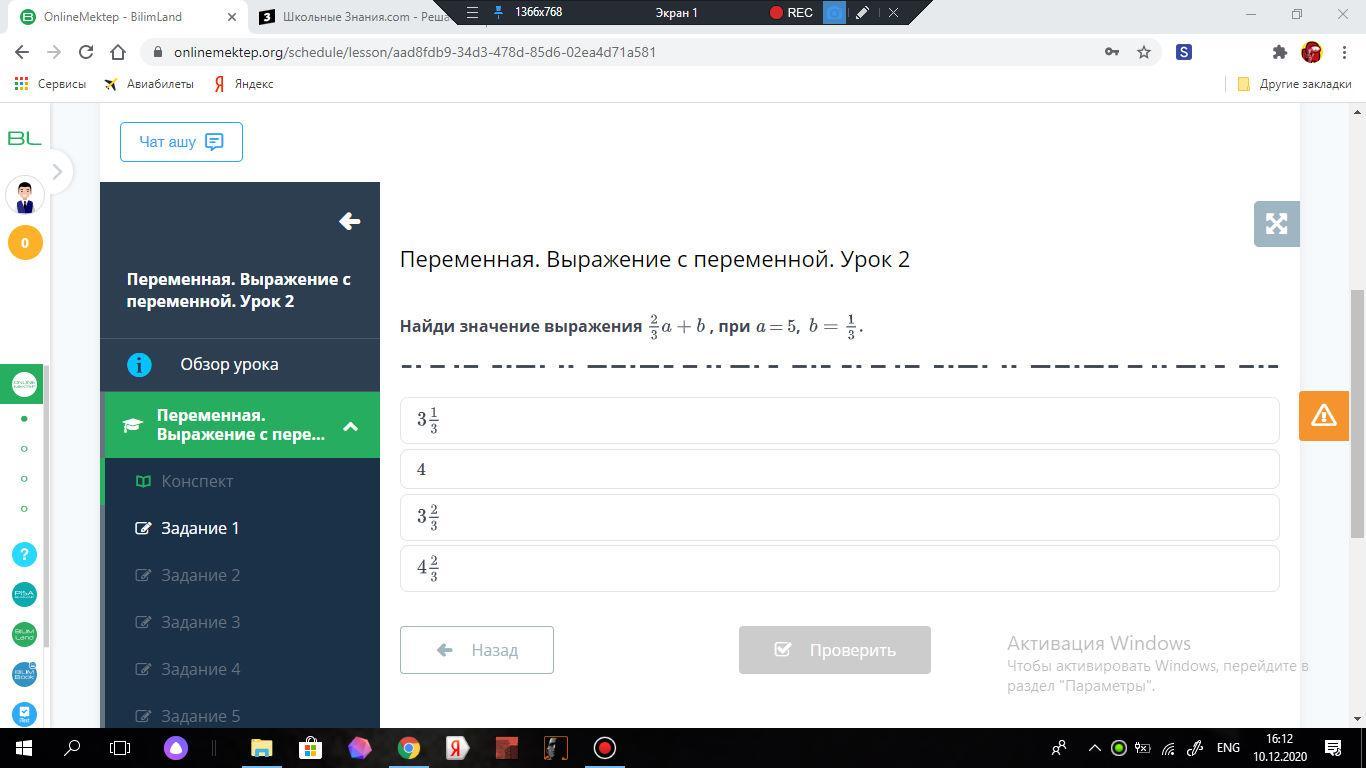Click the BL BilimLand logo
The image size is (1366, 768).
coord(25,139)
